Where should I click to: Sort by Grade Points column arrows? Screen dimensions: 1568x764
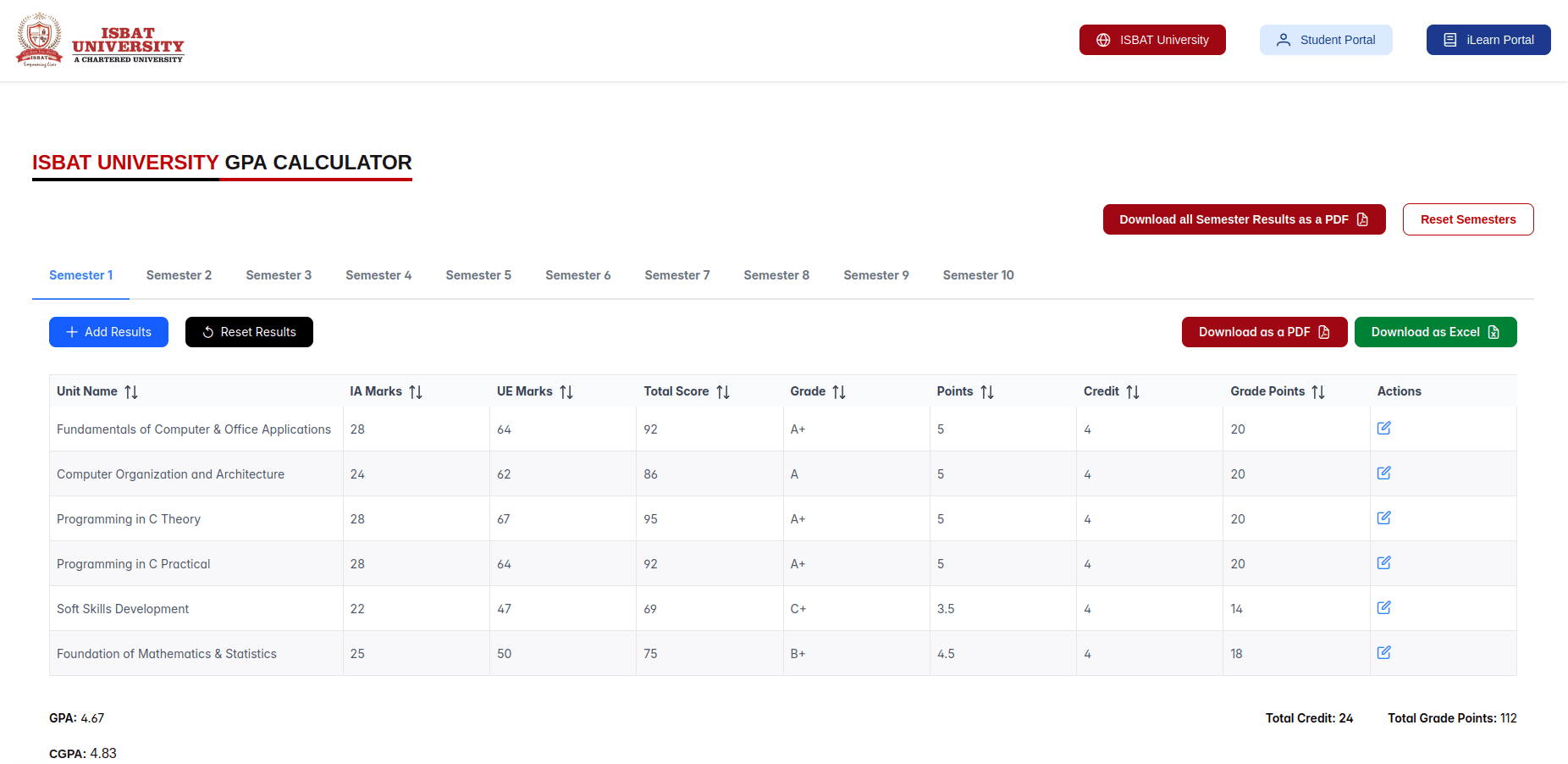click(x=1318, y=392)
